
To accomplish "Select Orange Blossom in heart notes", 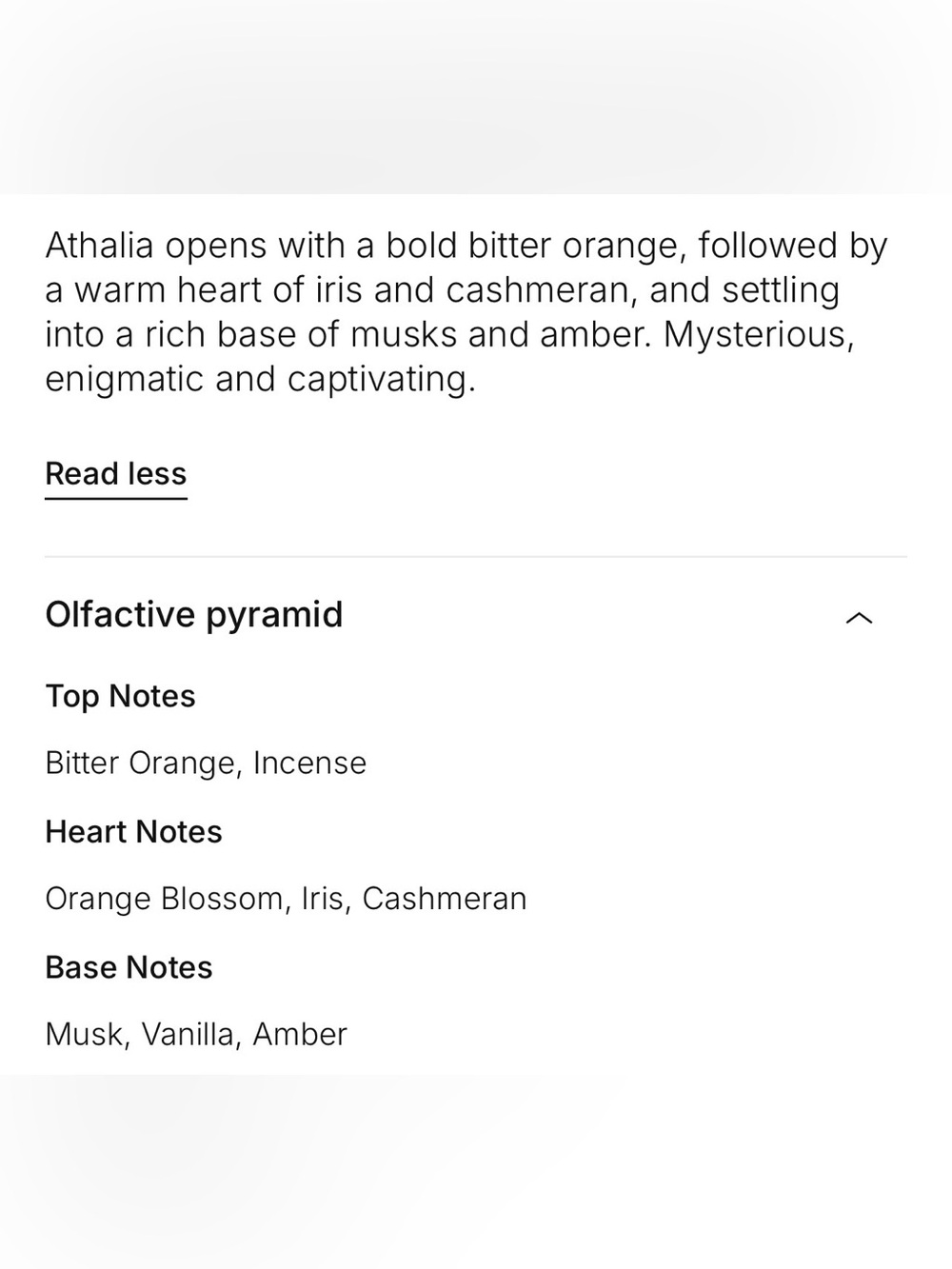I will (x=164, y=899).
